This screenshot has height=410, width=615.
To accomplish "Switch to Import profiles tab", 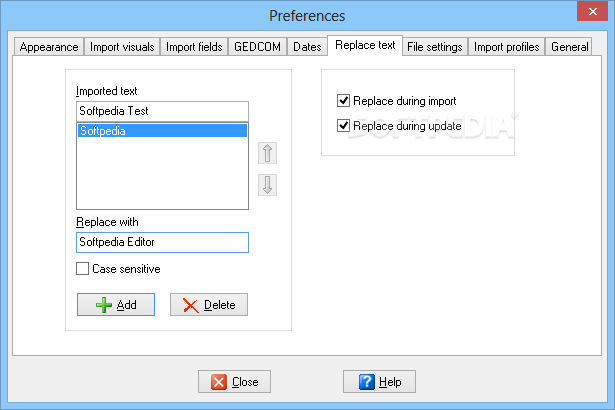I will point(506,47).
